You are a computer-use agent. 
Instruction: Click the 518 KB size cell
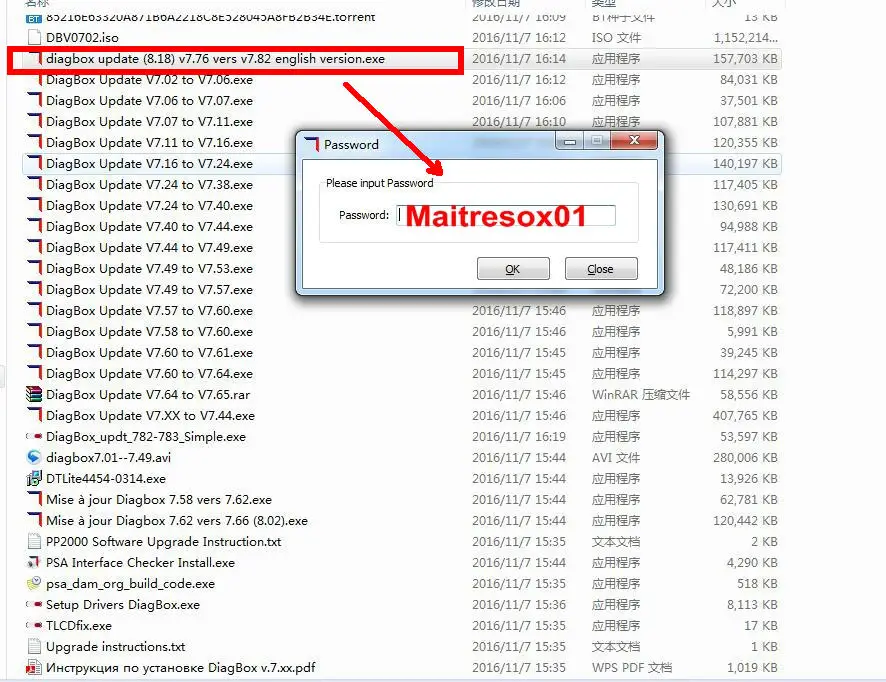point(757,584)
